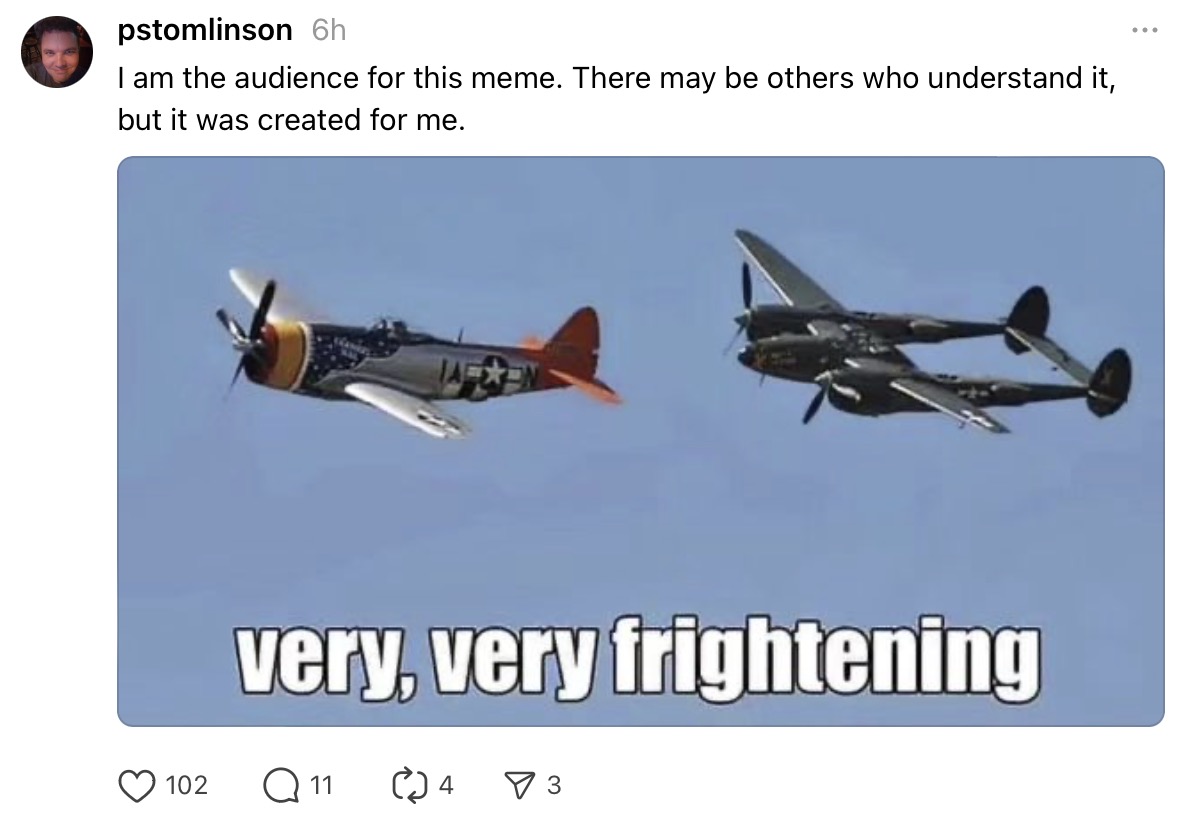Click the 'but it was created for me' line

[291, 120]
